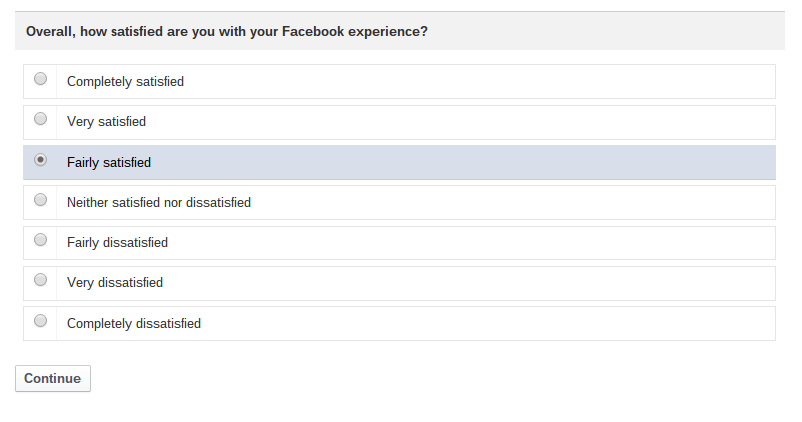The height and width of the screenshot is (422, 802).
Task: Click the "Very dissatisfied" label text
Action: 114,283
